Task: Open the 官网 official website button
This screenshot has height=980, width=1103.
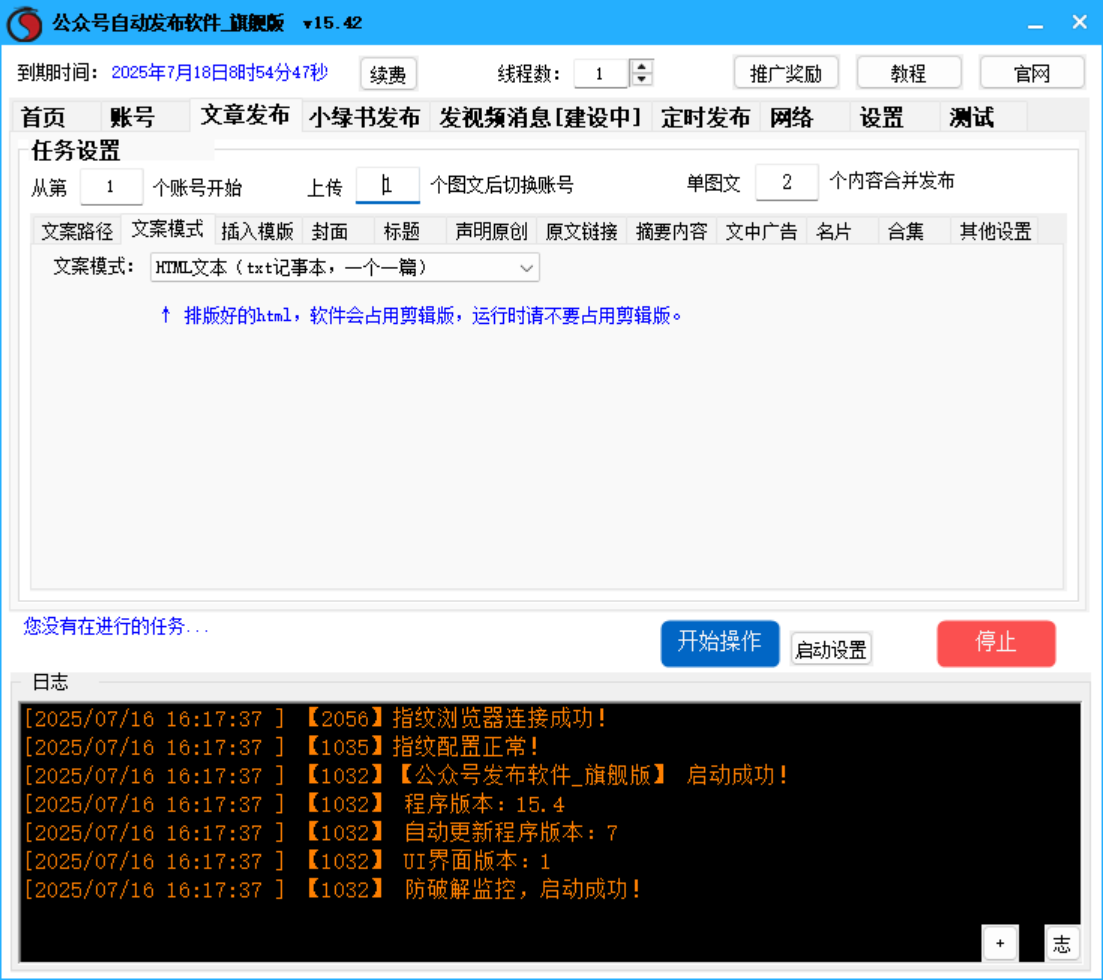Action: (x=1031, y=73)
